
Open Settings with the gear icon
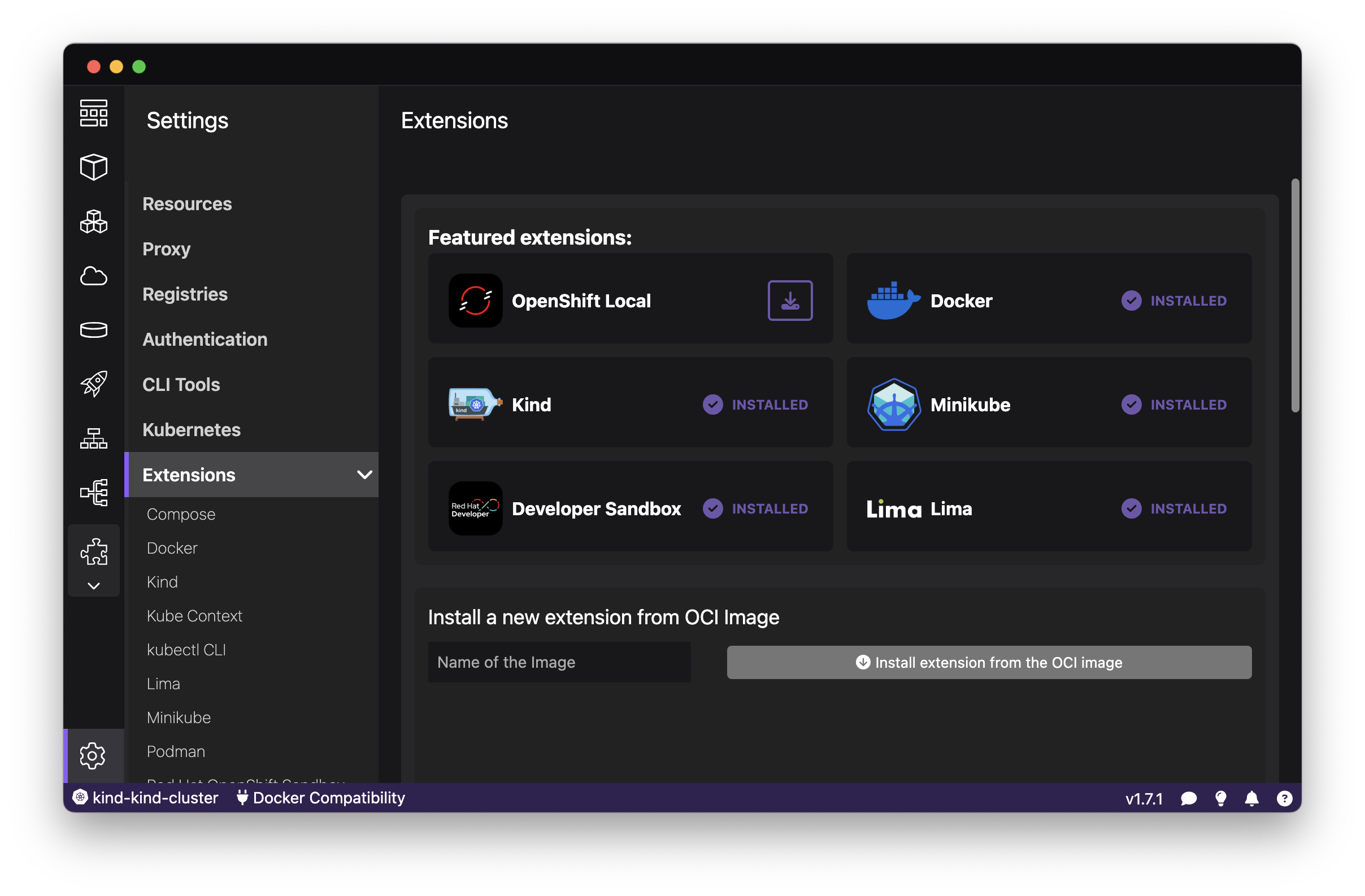pyautogui.click(x=92, y=756)
